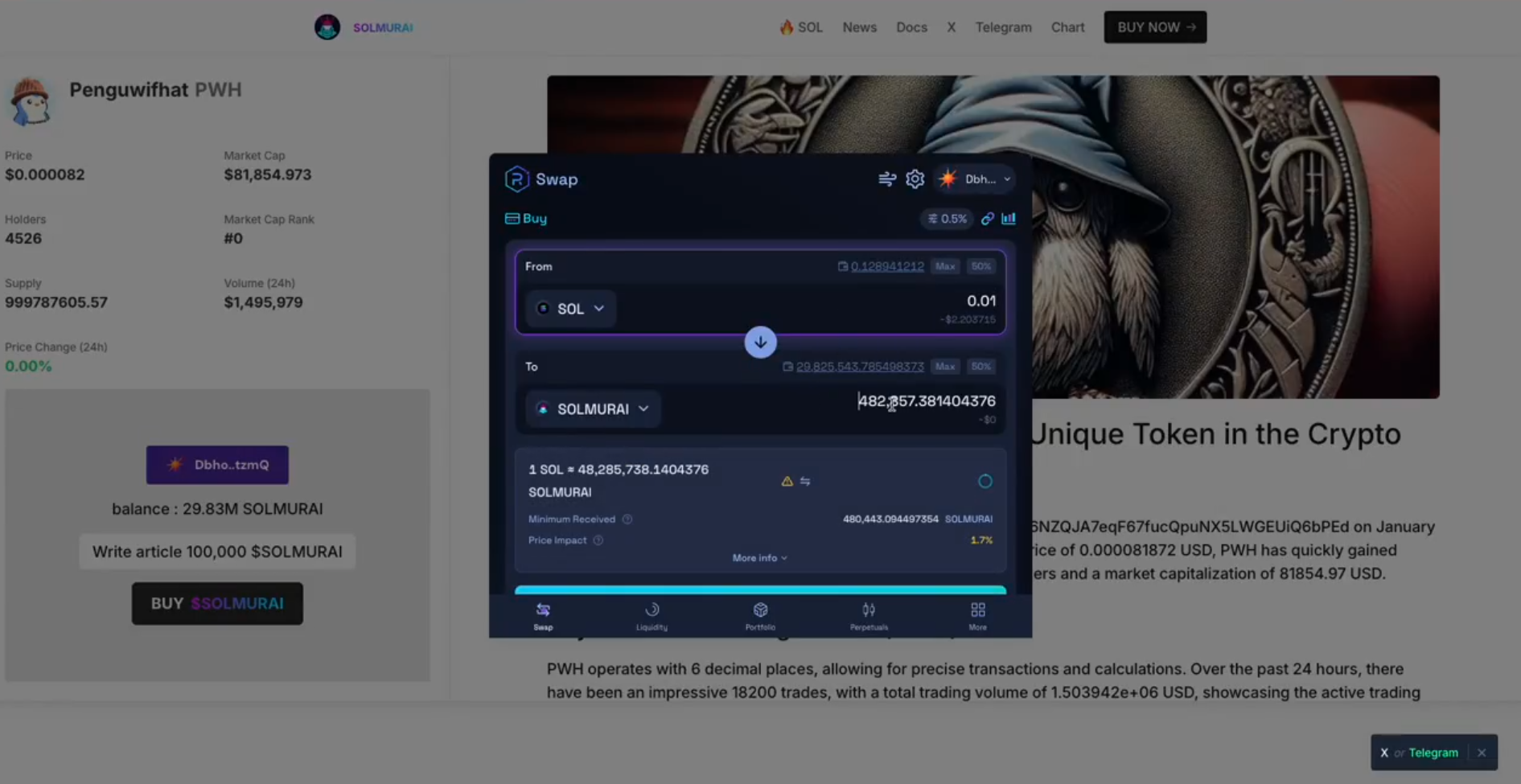Image resolution: width=1521 pixels, height=784 pixels.
Task: Adjust the 0.5% slippage setting
Action: 947,219
